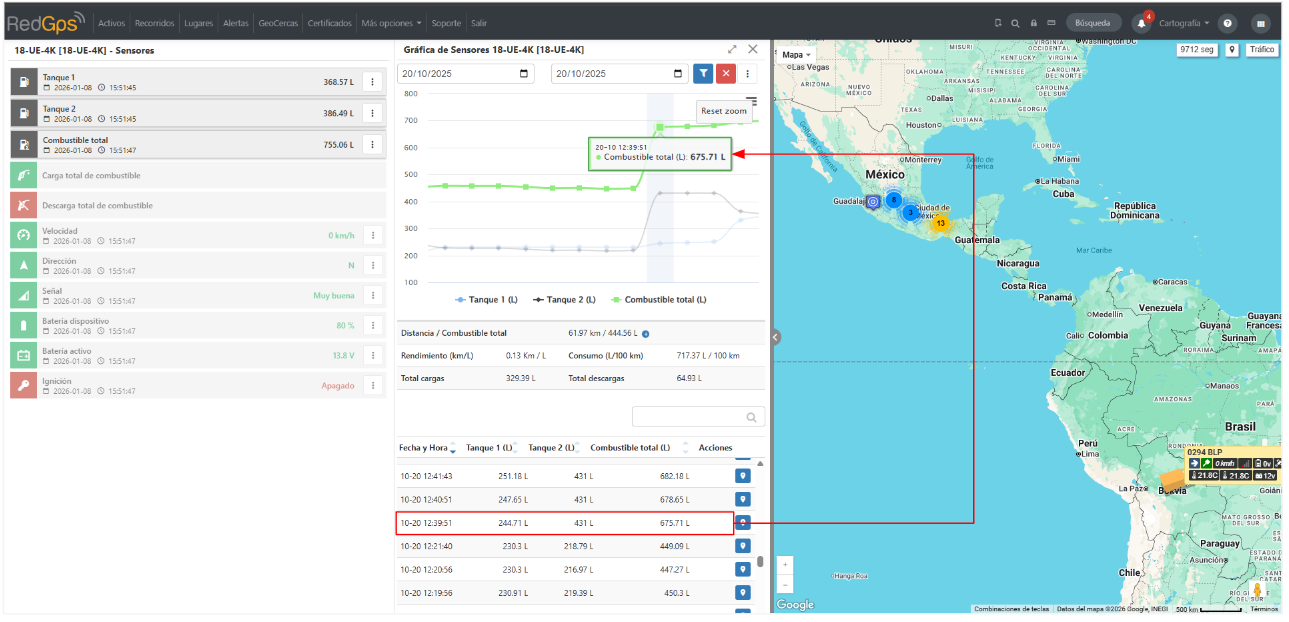Open the Combustible total three-dot options
Viewport: 1289px width, 622px height.
372,144
